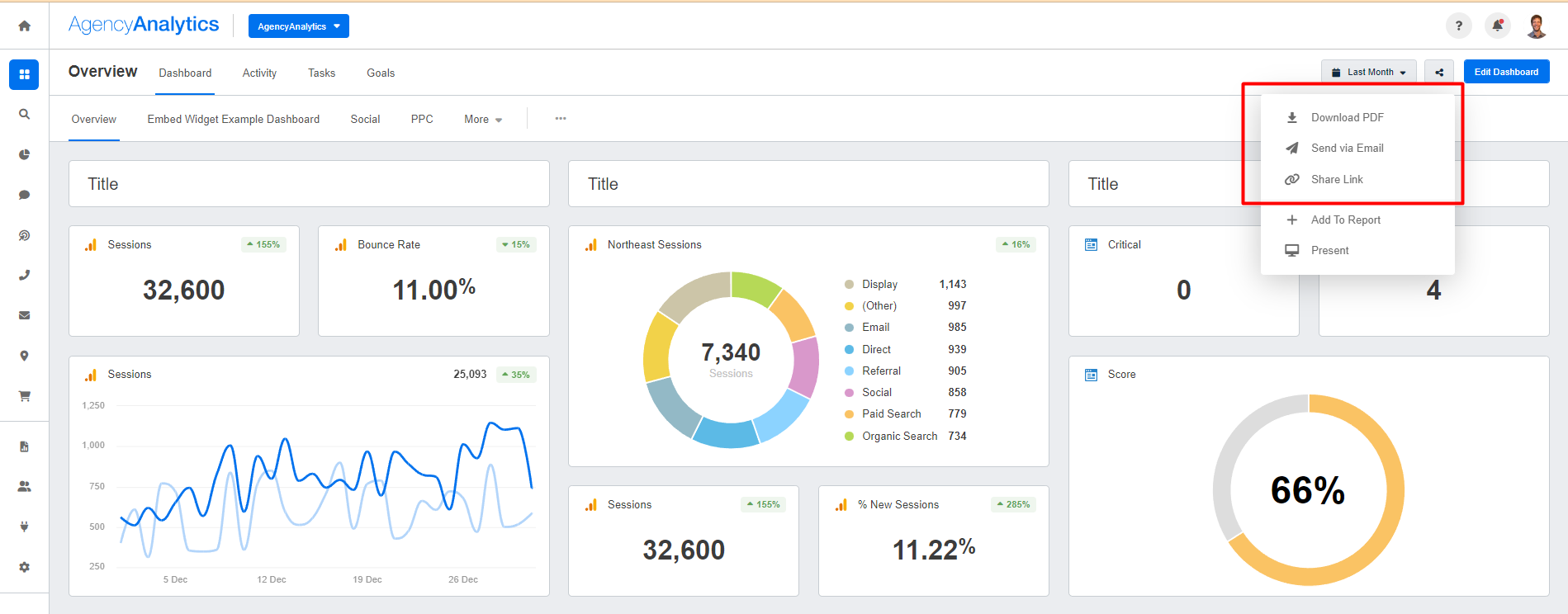Expand the More tabs dropdown

tap(483, 120)
